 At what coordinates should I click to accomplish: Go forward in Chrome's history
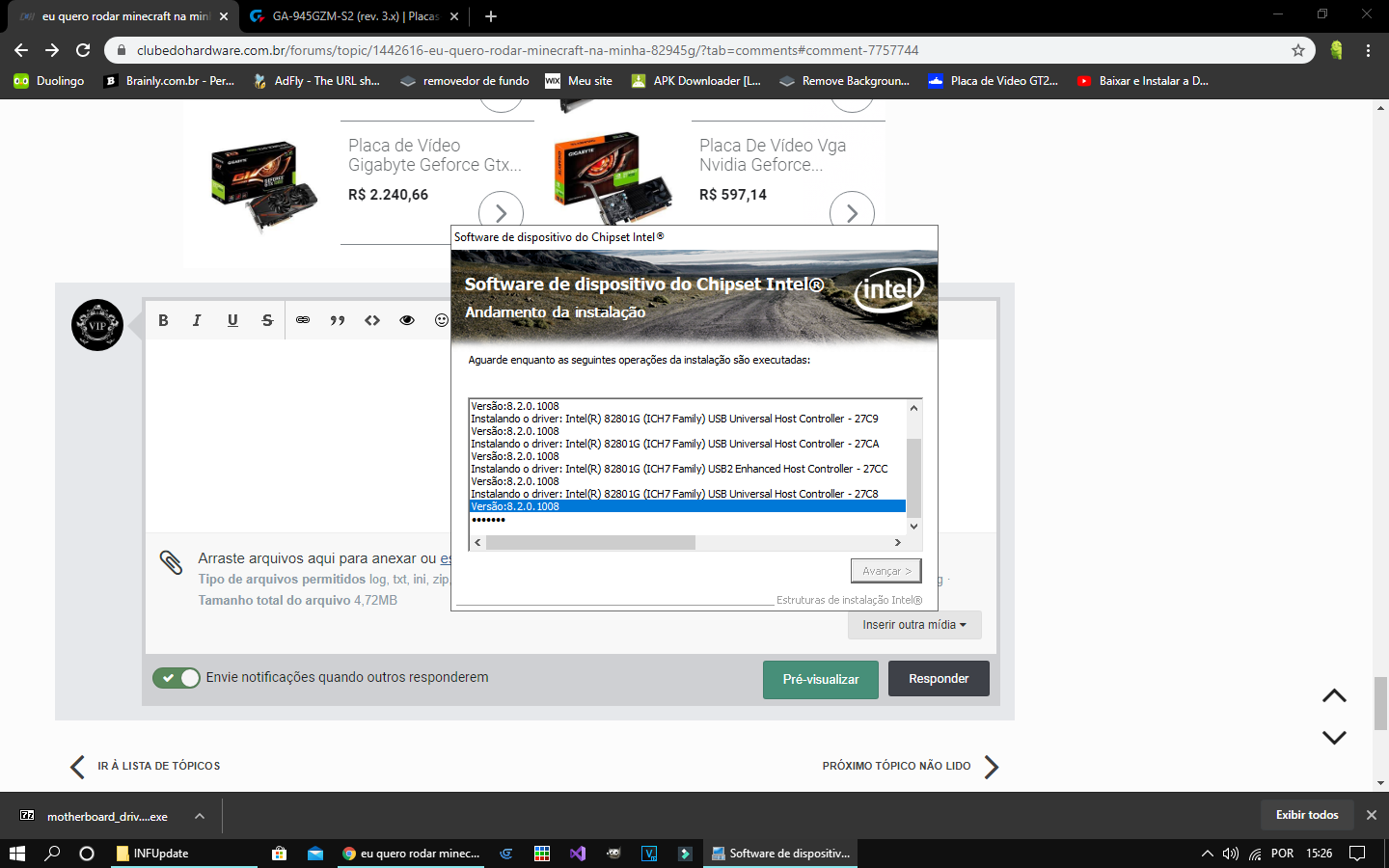(52, 50)
